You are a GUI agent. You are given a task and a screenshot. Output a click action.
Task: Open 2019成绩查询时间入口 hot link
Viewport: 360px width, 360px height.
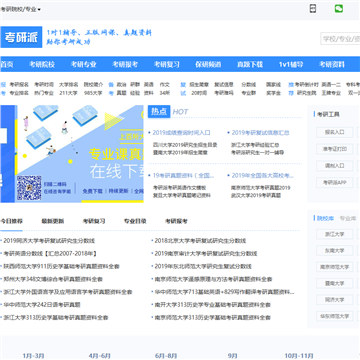(181, 133)
